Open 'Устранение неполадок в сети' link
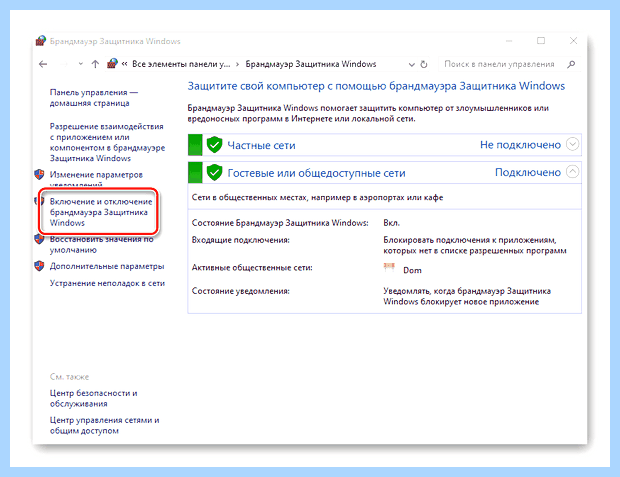Screen dimensions: 620x477 (107, 283)
